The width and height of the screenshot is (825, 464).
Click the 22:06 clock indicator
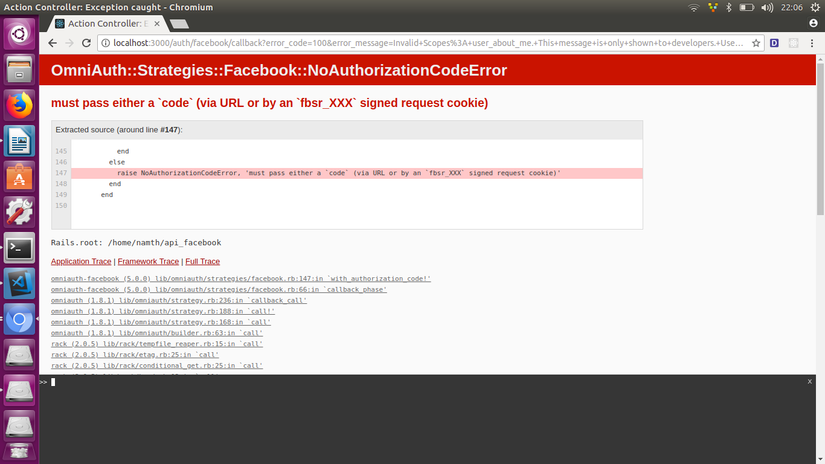[792, 7]
